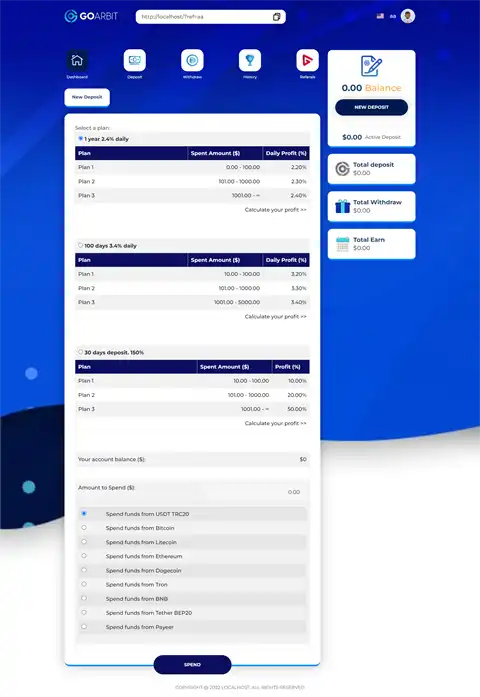Click the Total Withdraw card
This screenshot has width=480, height=697.
pyautogui.click(x=372, y=206)
